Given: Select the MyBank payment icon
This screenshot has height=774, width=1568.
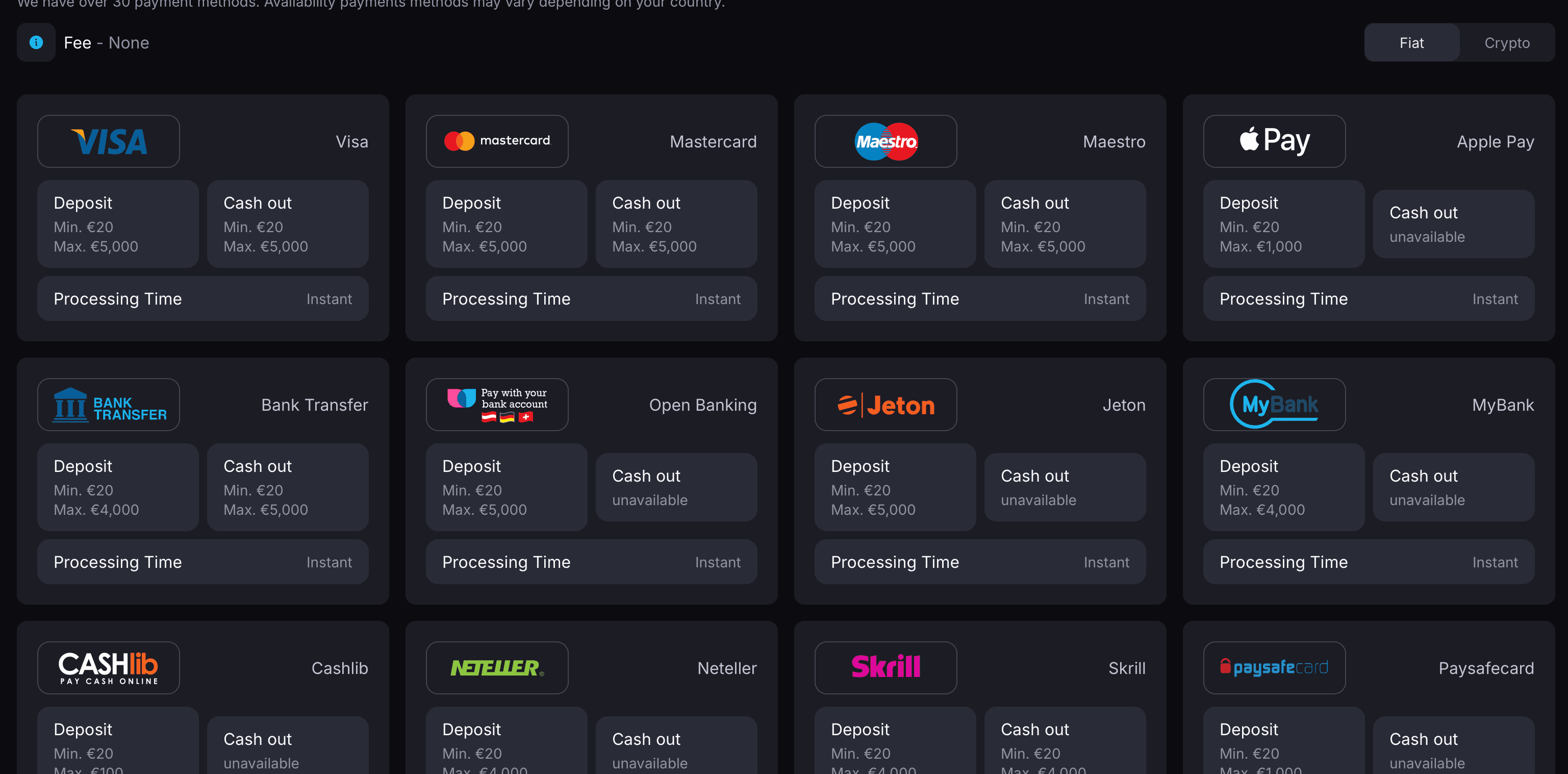Looking at the screenshot, I should (x=1275, y=405).
